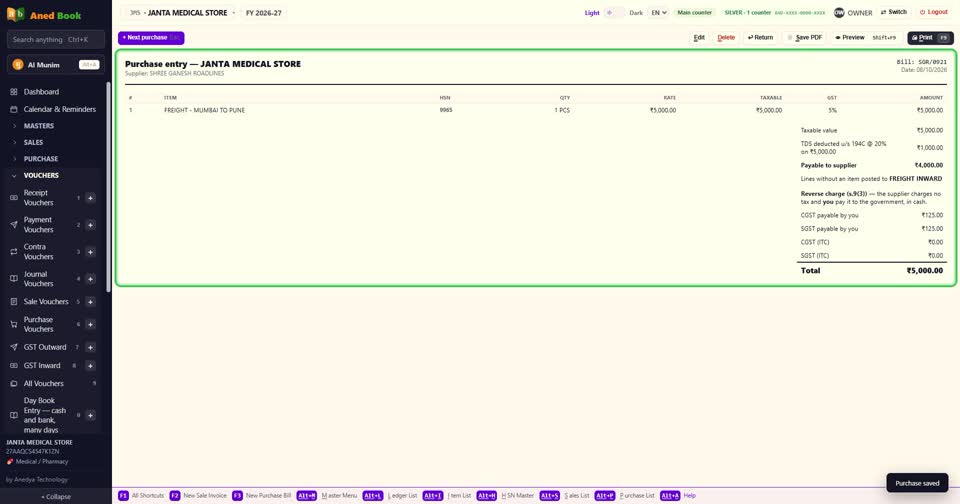Click the sidebar vertical scrollbar
The width and height of the screenshot is (960, 504).
[x=108, y=187]
